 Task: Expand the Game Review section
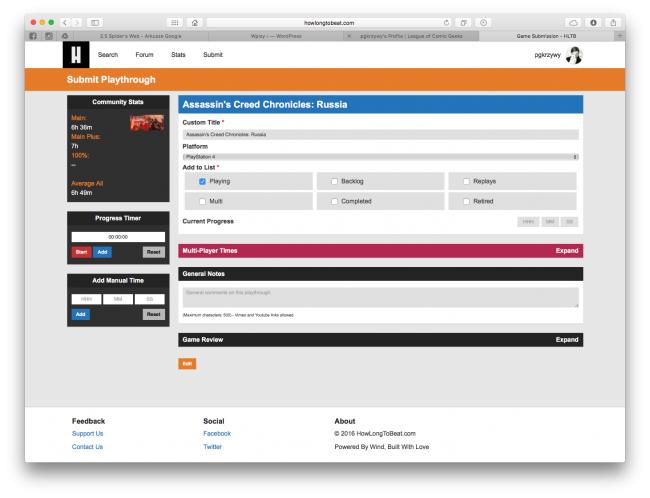click(x=567, y=340)
